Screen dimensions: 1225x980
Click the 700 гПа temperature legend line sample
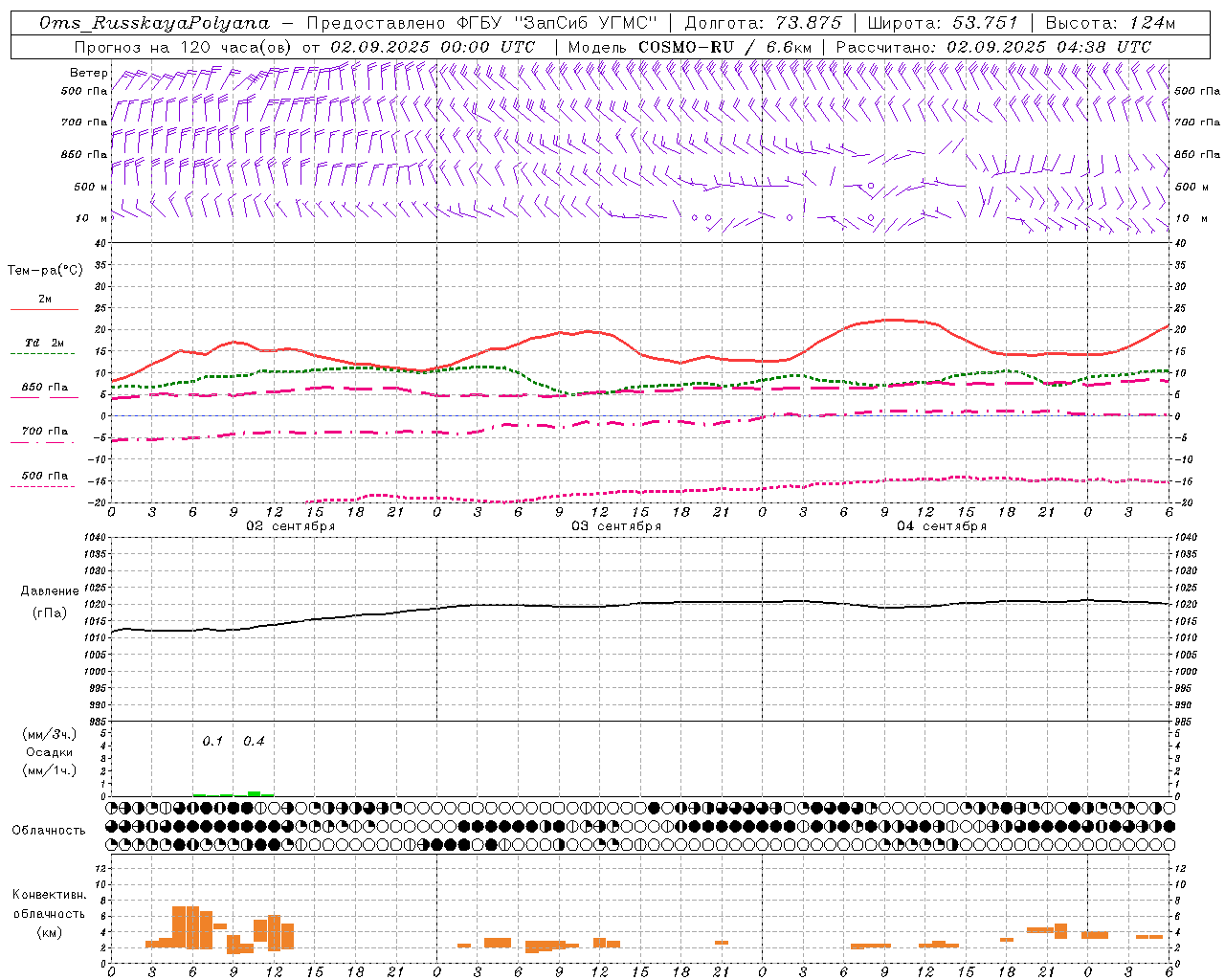pos(42,443)
